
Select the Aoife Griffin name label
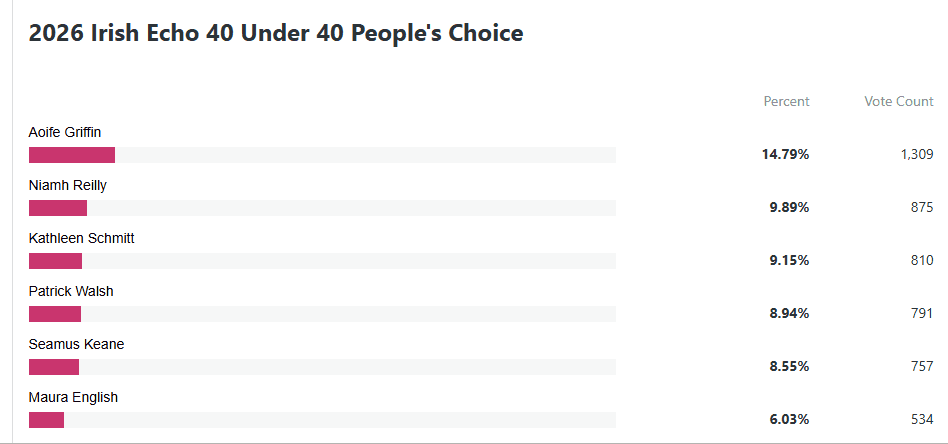click(x=65, y=132)
